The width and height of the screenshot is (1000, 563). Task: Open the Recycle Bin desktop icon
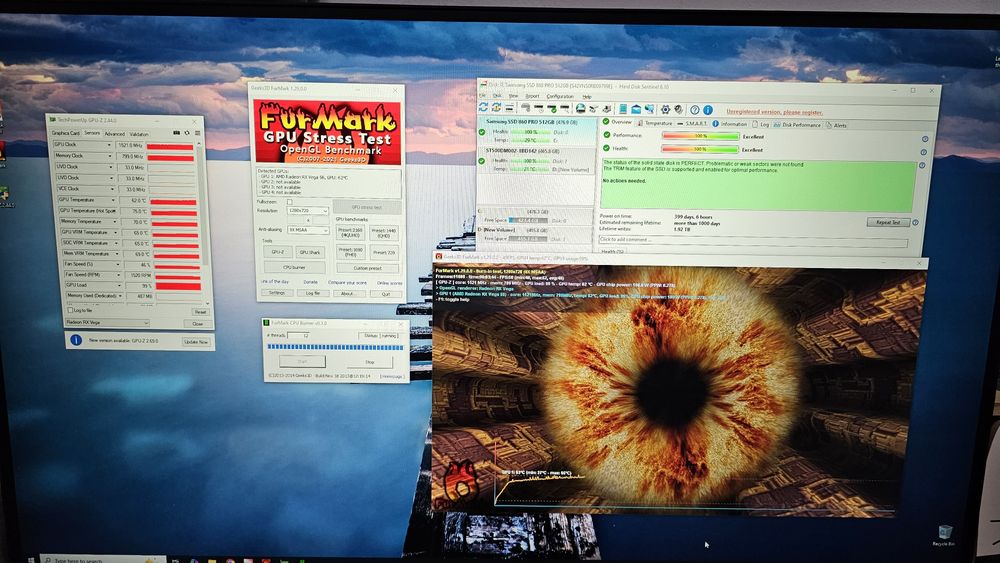tap(945, 534)
